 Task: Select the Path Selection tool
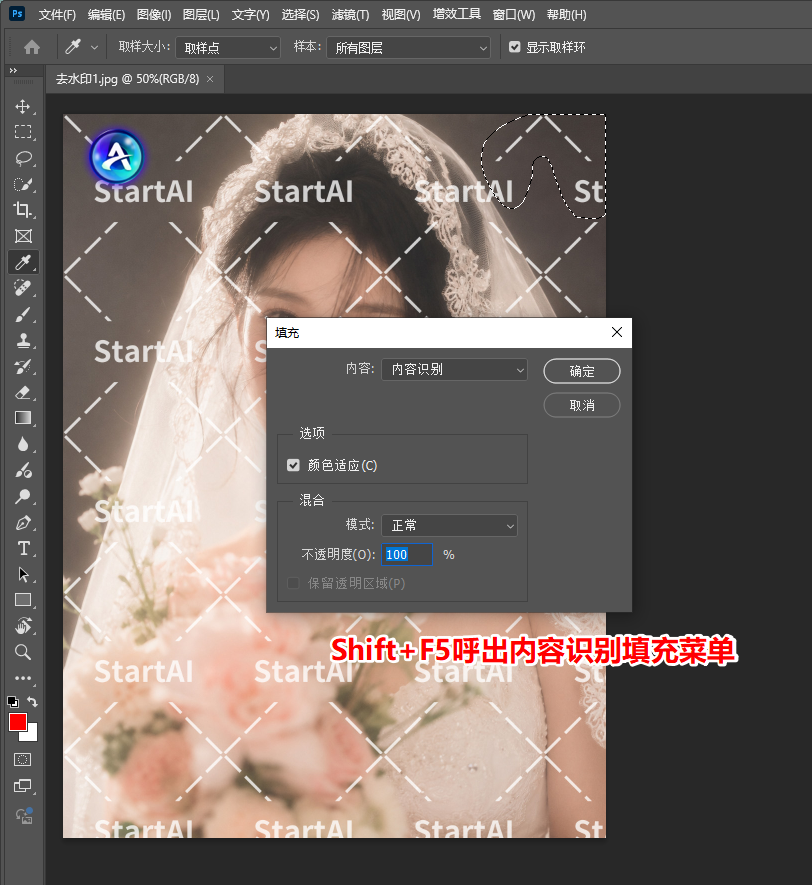point(23,575)
